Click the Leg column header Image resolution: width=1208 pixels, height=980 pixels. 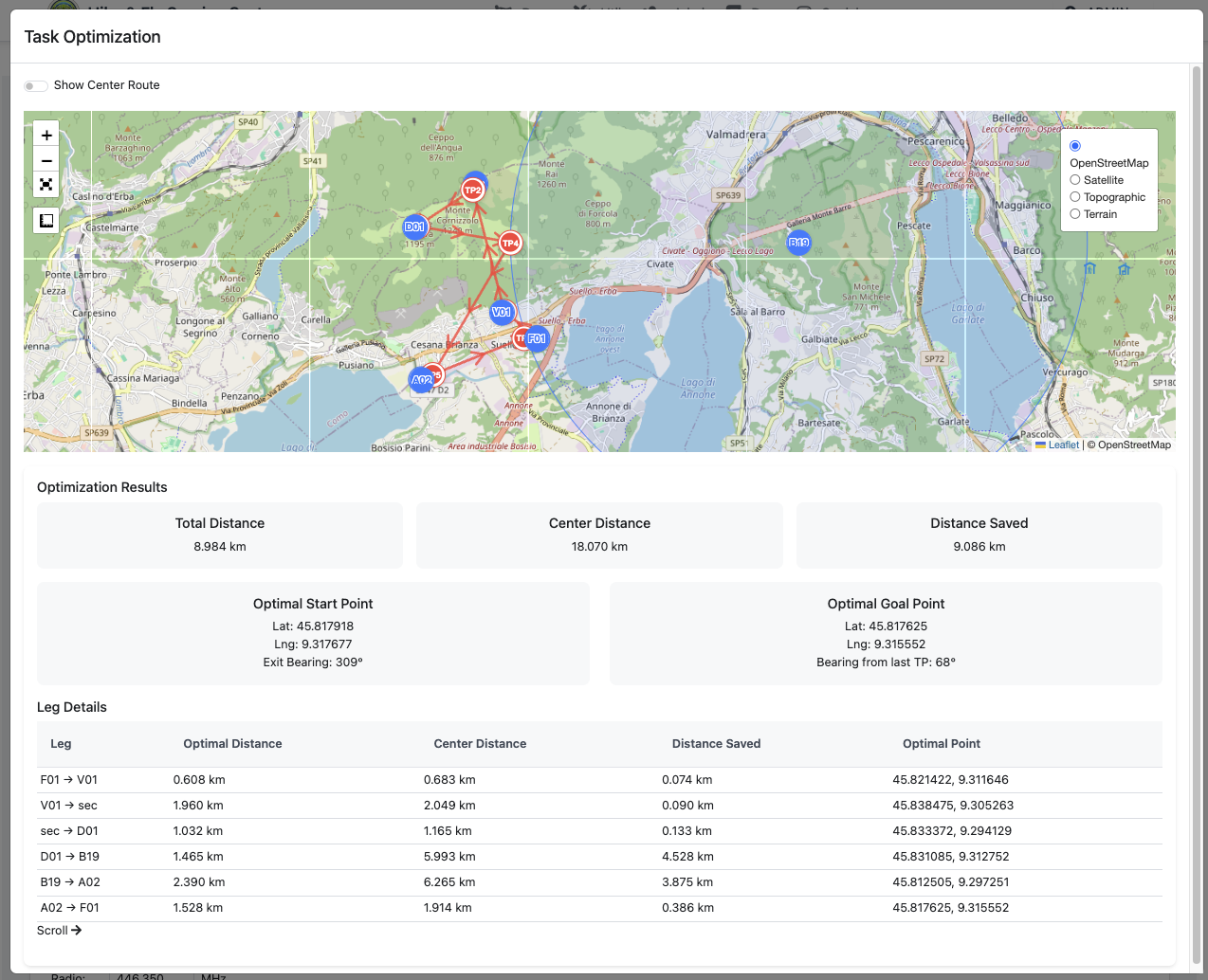coord(61,744)
